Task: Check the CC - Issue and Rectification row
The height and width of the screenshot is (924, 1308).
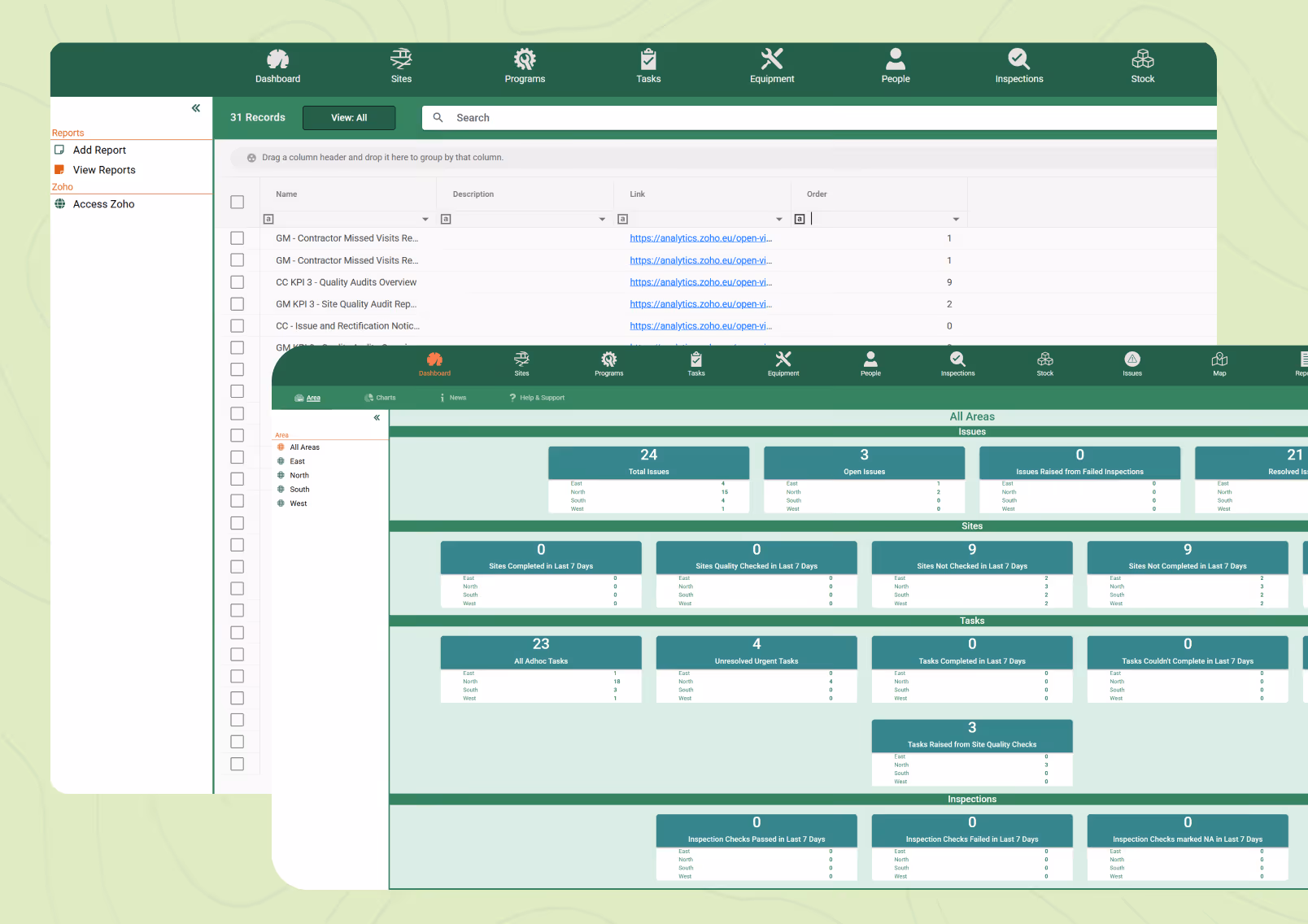Action: coord(237,326)
